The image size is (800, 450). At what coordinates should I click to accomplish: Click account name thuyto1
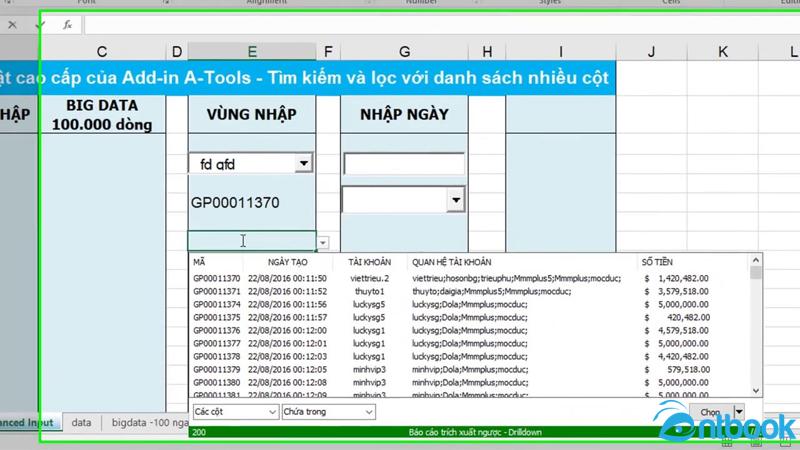point(369,291)
